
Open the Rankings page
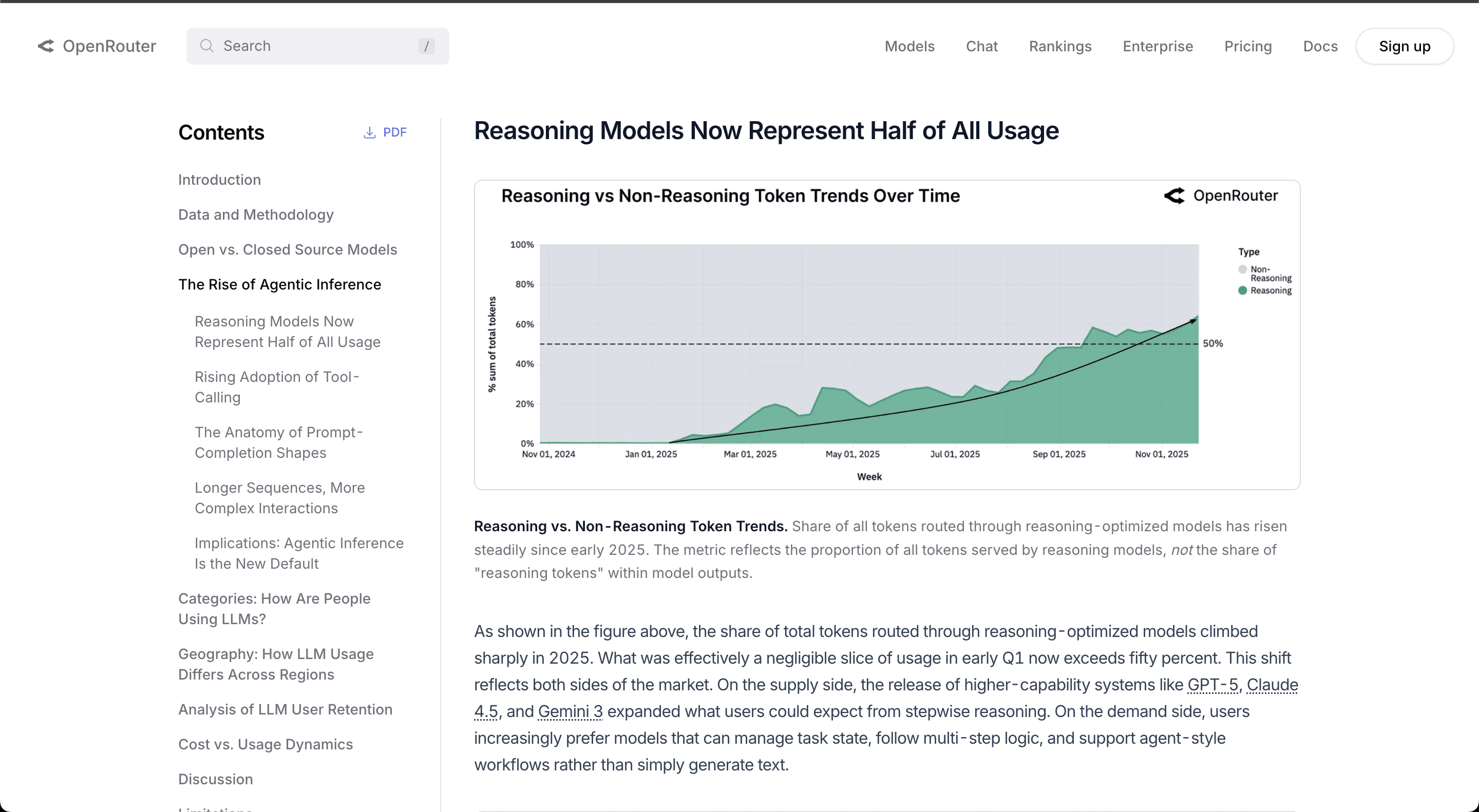[1060, 46]
